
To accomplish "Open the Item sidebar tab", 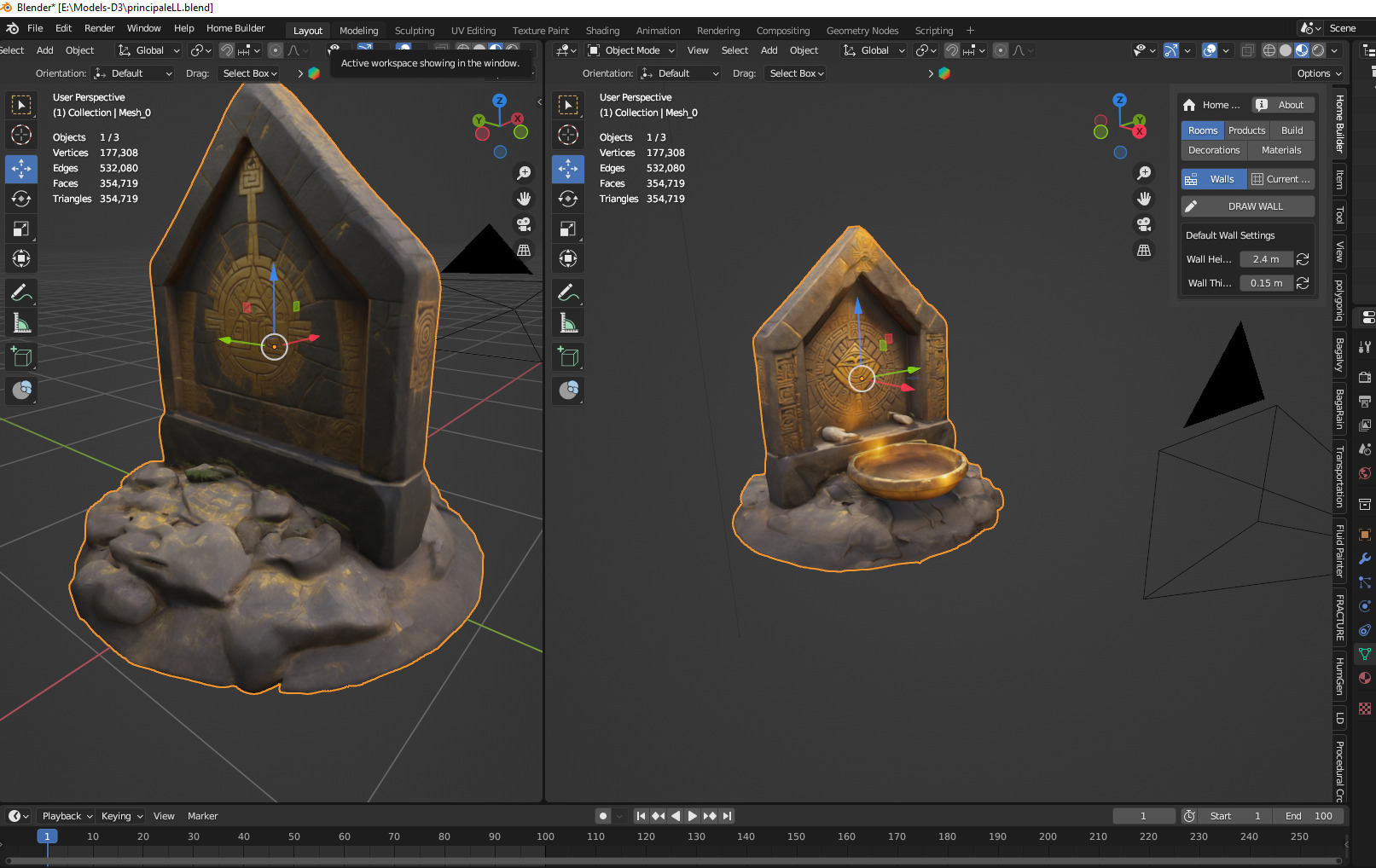I will 1339,179.
